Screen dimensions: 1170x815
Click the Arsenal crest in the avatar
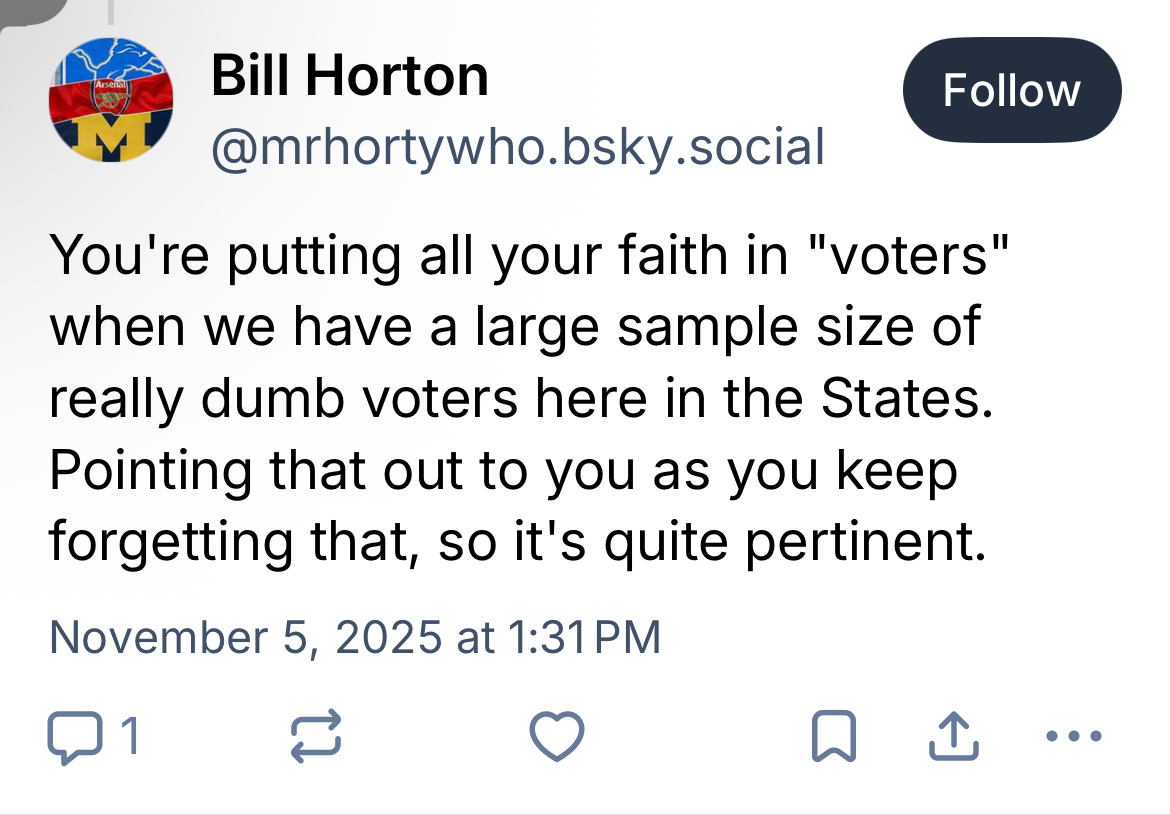(111, 95)
